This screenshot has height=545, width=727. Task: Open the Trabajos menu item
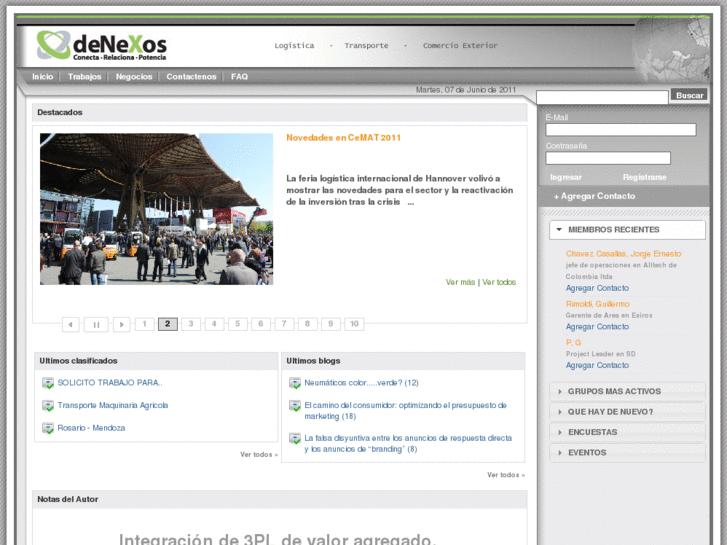(x=84, y=77)
